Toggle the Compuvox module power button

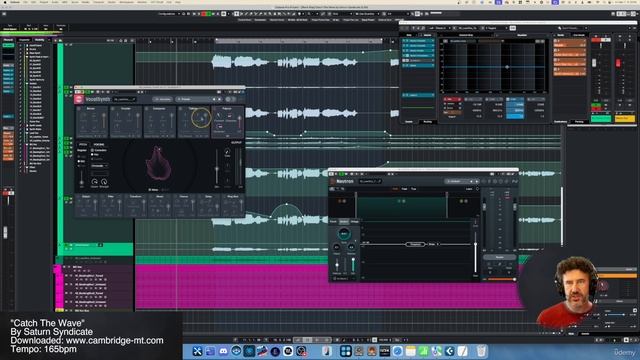coord(147,109)
